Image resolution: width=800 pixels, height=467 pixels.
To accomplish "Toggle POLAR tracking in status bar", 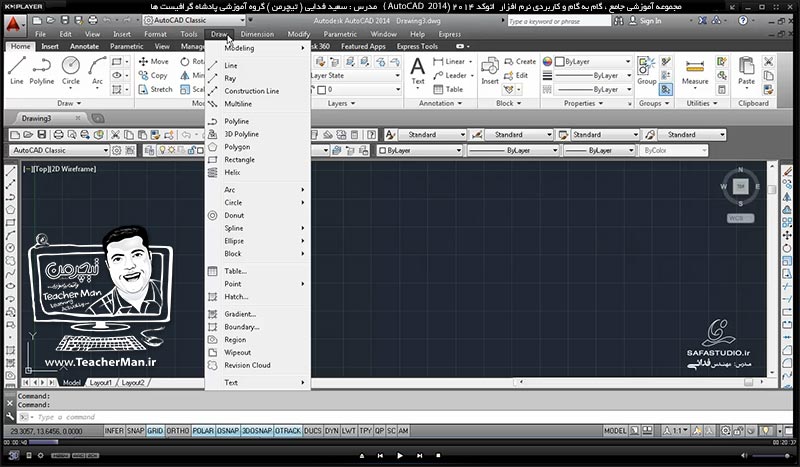I will (x=203, y=431).
